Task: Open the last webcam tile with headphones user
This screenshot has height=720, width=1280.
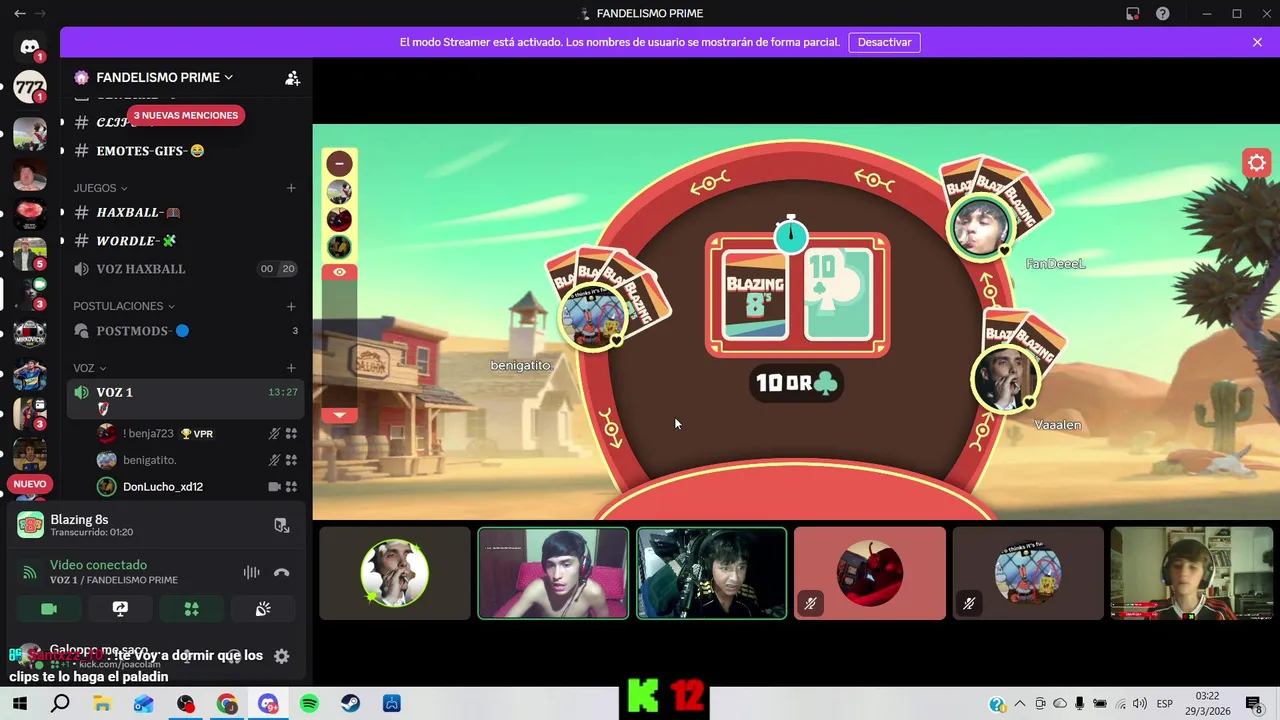Action: click(1192, 573)
